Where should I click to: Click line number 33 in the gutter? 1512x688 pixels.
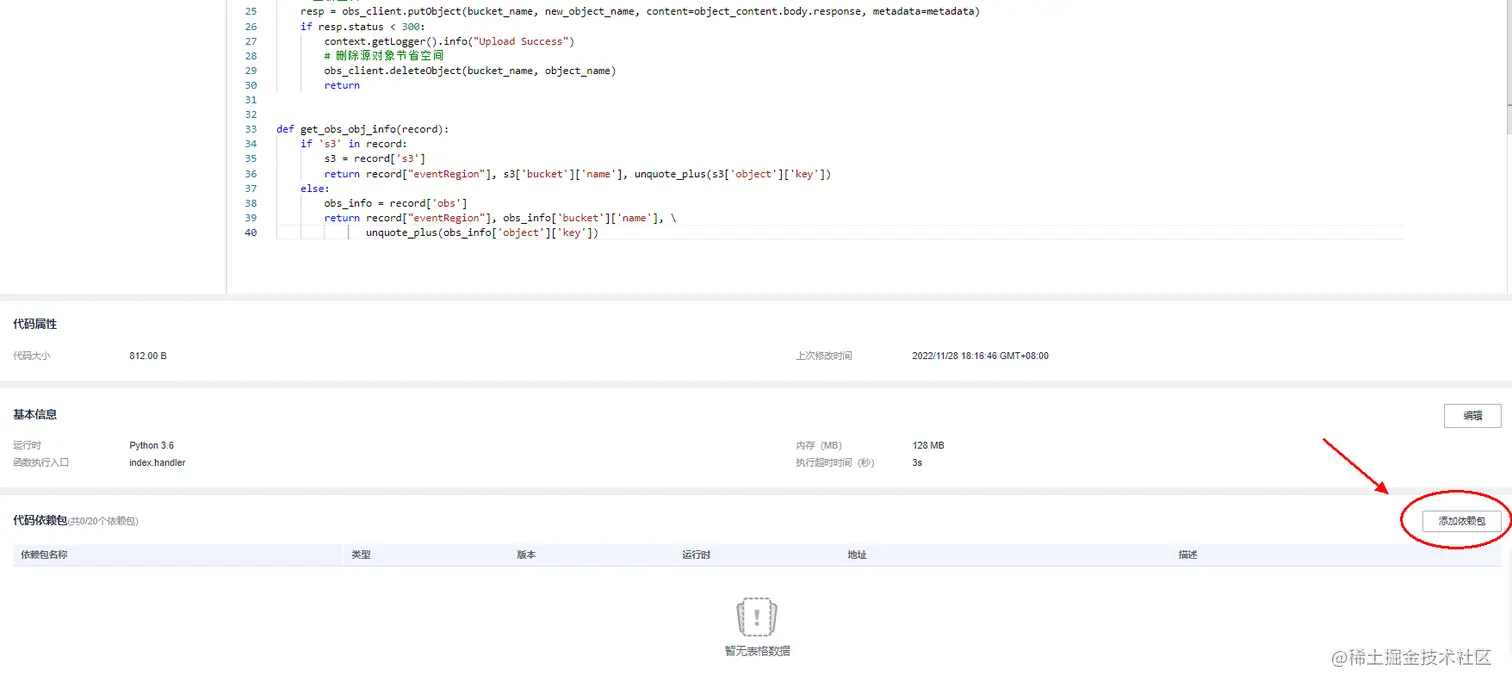pos(251,129)
